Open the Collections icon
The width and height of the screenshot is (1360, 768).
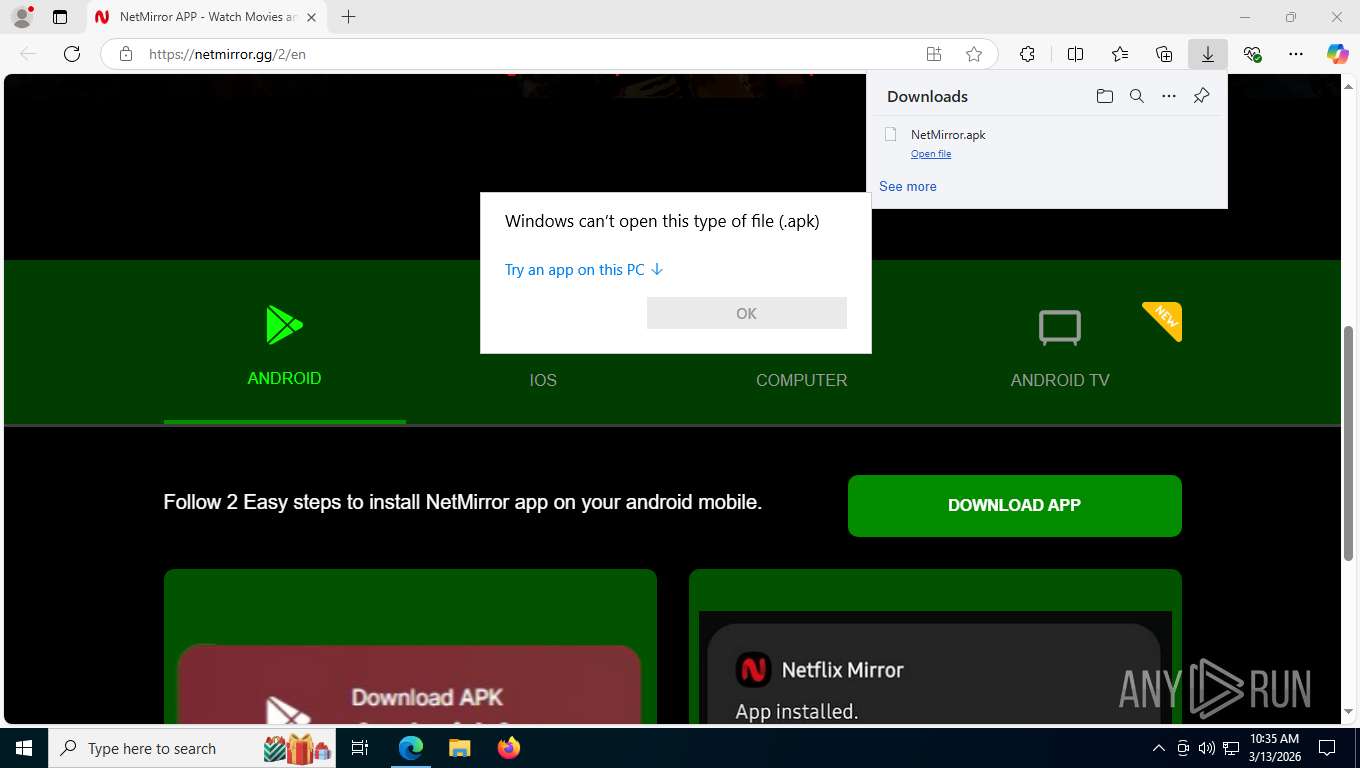point(1164,54)
